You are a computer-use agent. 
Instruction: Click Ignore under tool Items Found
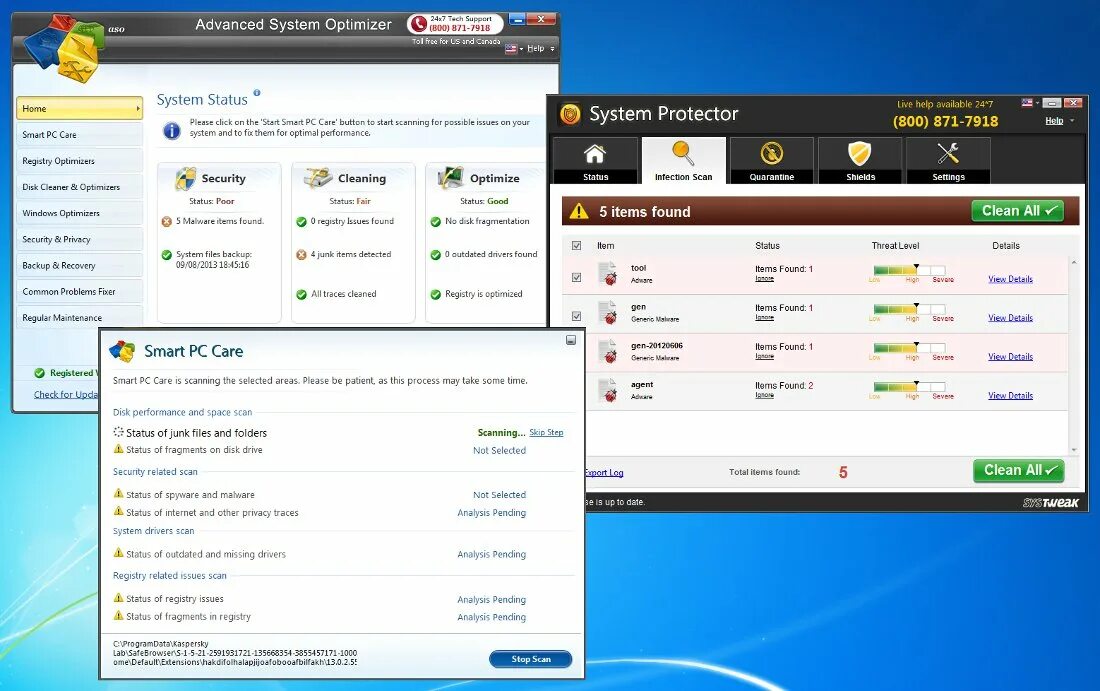click(764, 279)
